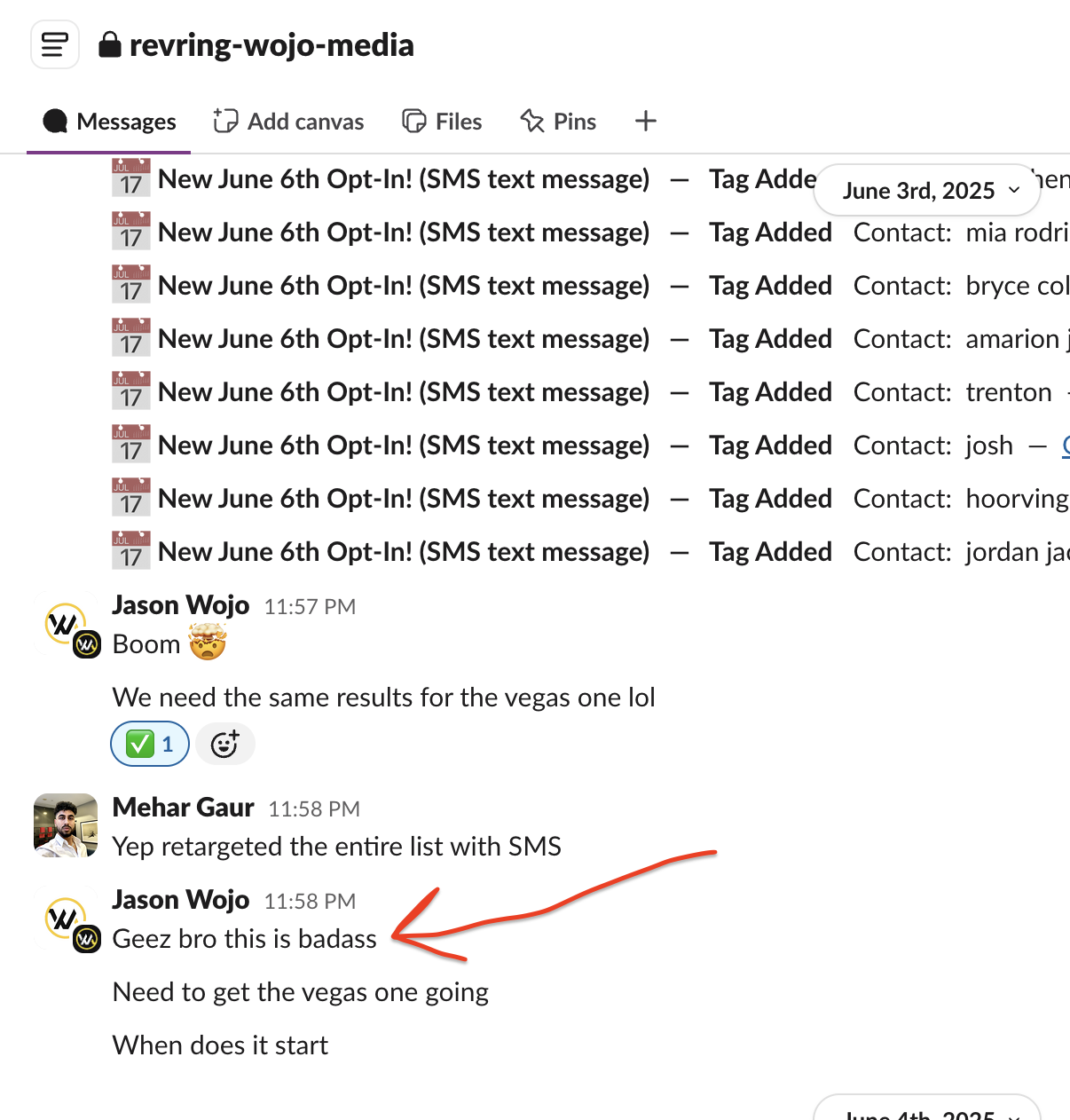Screen dimensions: 1070x1120
Task: Open Jason Wojo's avatar thumbnail
Action: [66, 624]
